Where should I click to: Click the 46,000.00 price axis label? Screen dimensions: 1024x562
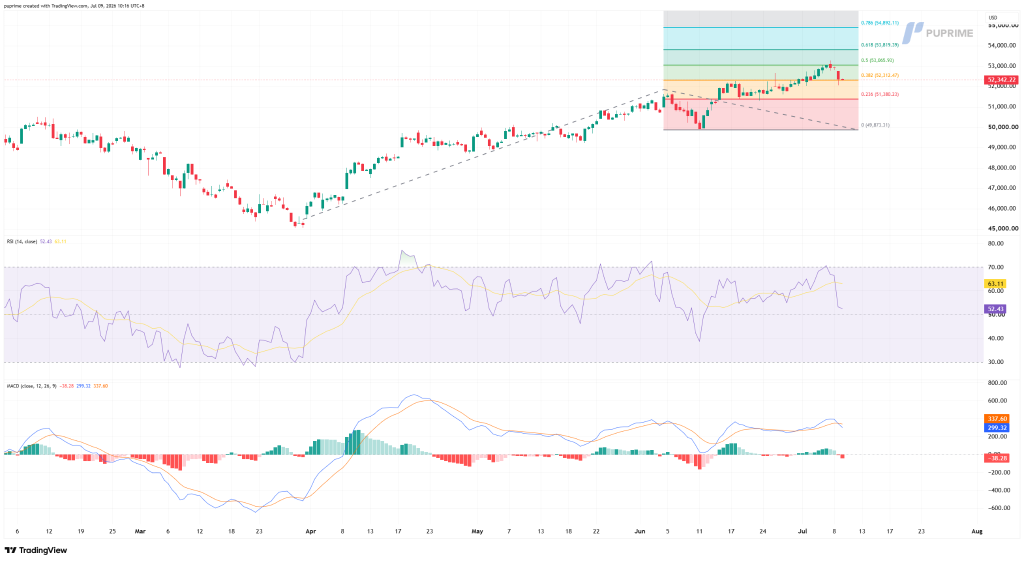1002,209
